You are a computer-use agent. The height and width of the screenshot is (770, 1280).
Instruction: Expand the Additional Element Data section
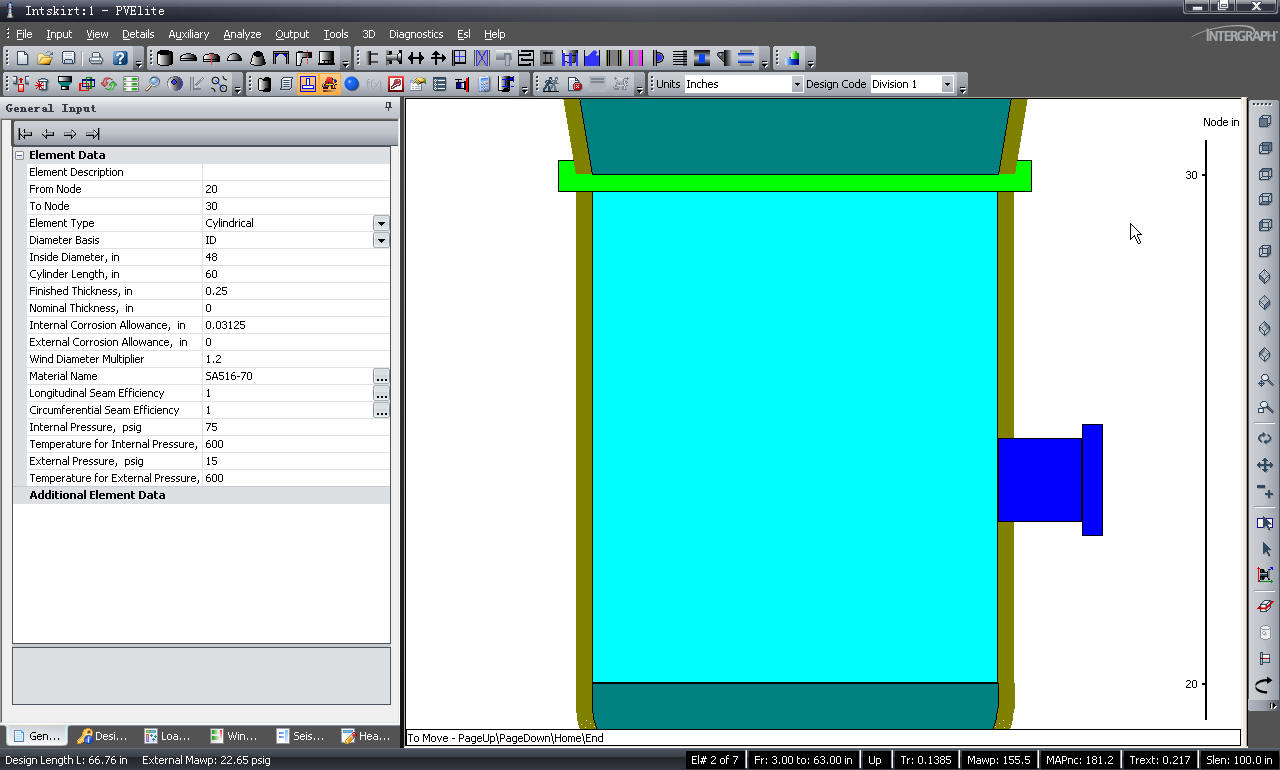[x=97, y=495]
